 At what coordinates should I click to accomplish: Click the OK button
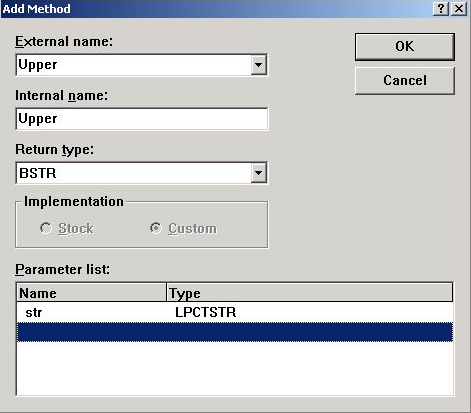[x=405, y=47]
